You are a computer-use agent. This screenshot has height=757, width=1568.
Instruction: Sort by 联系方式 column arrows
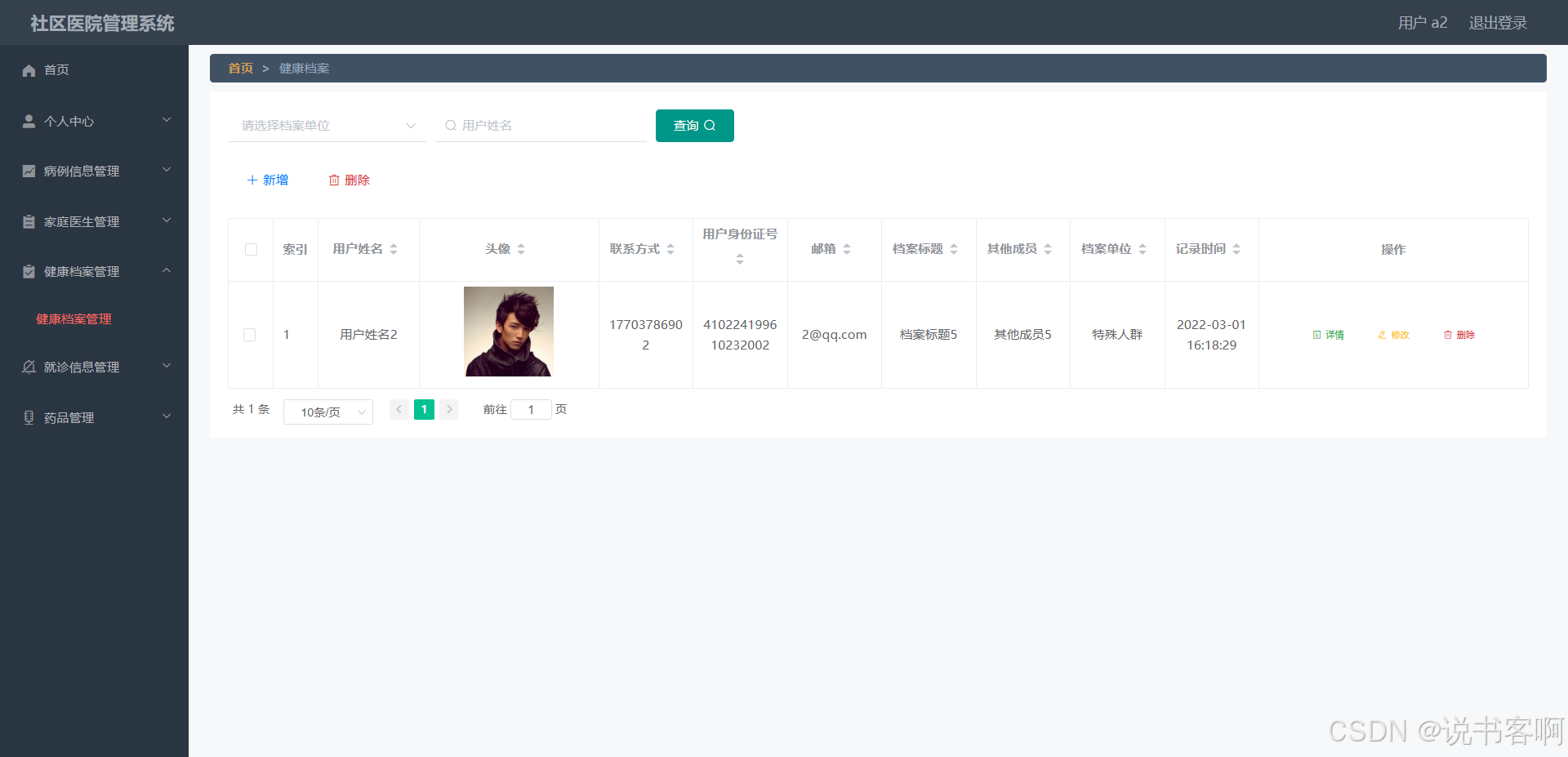(x=670, y=249)
